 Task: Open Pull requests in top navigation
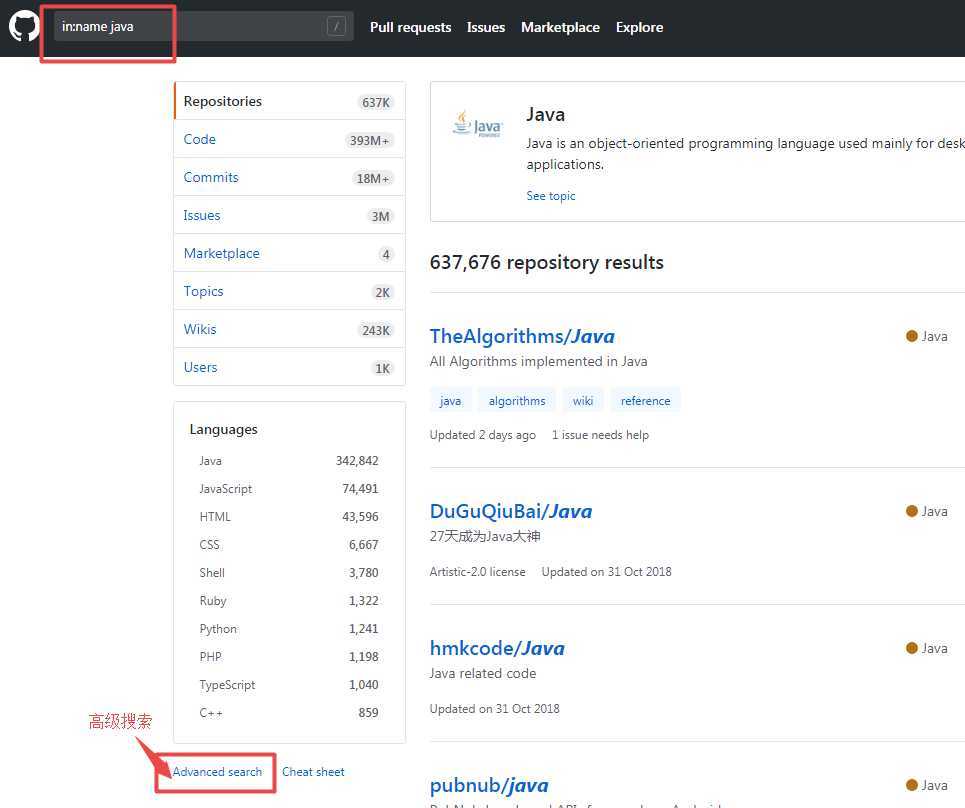(410, 27)
